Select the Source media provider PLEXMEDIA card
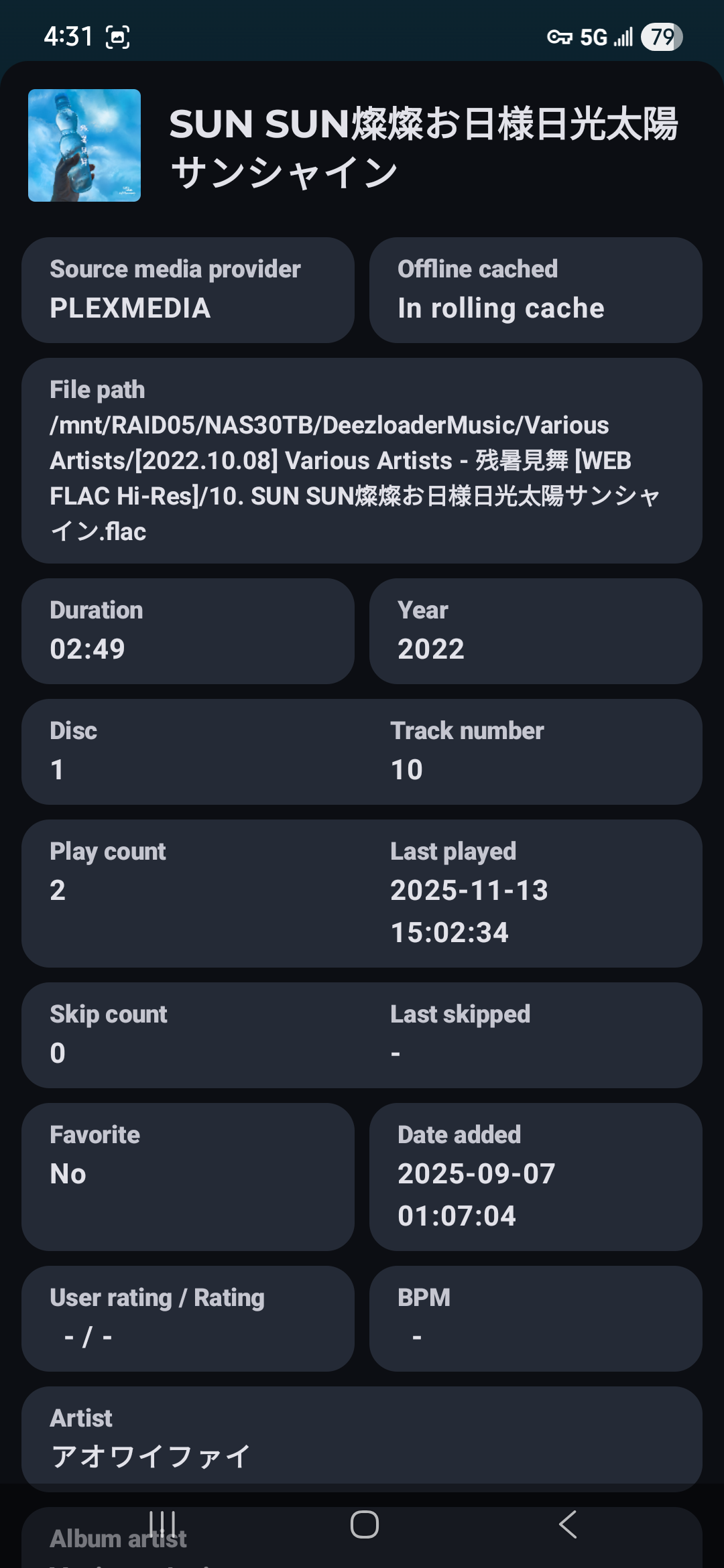This screenshot has height=1568, width=724. click(x=188, y=290)
